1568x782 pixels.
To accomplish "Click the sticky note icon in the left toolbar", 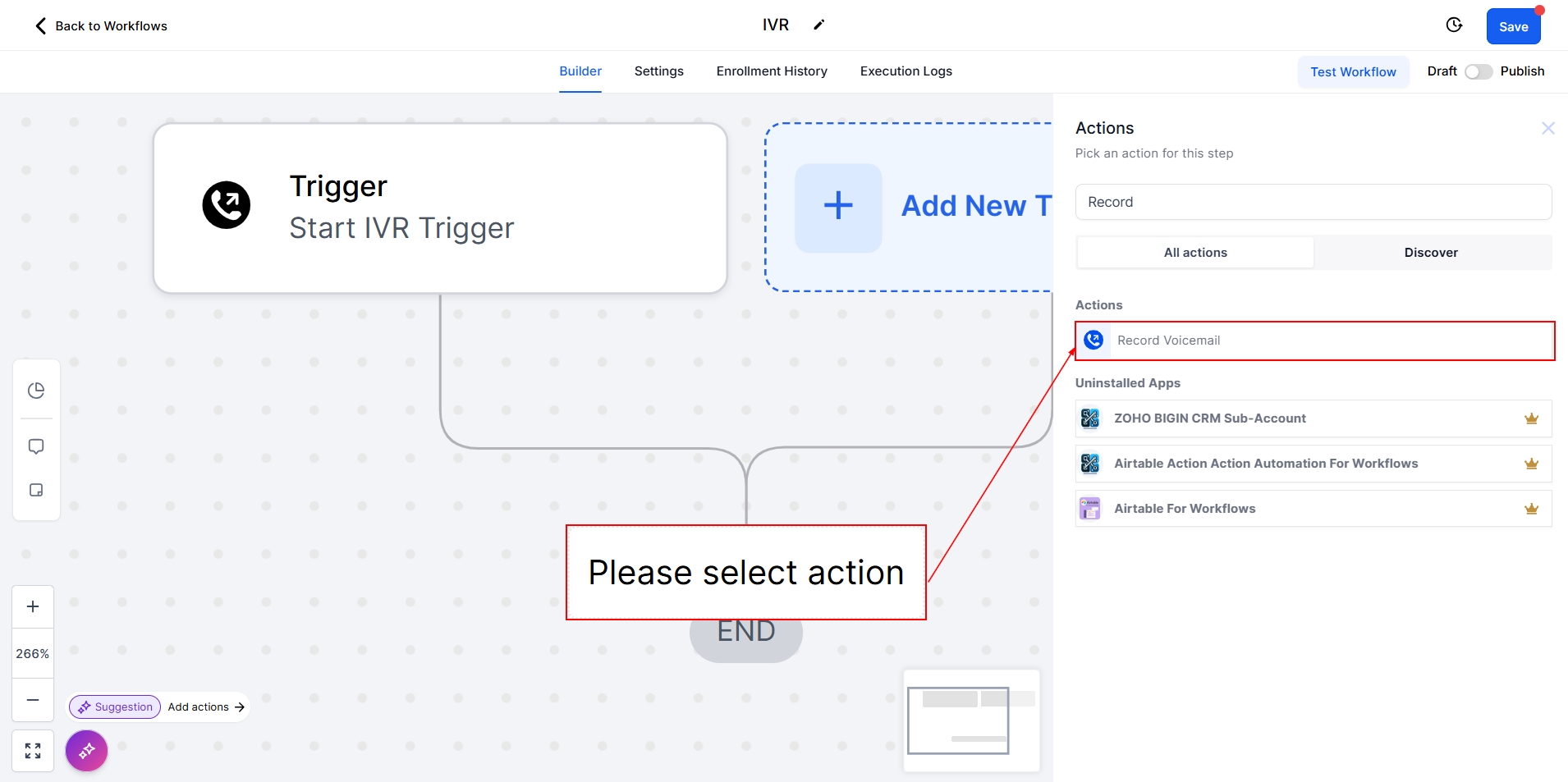I will coord(36,490).
